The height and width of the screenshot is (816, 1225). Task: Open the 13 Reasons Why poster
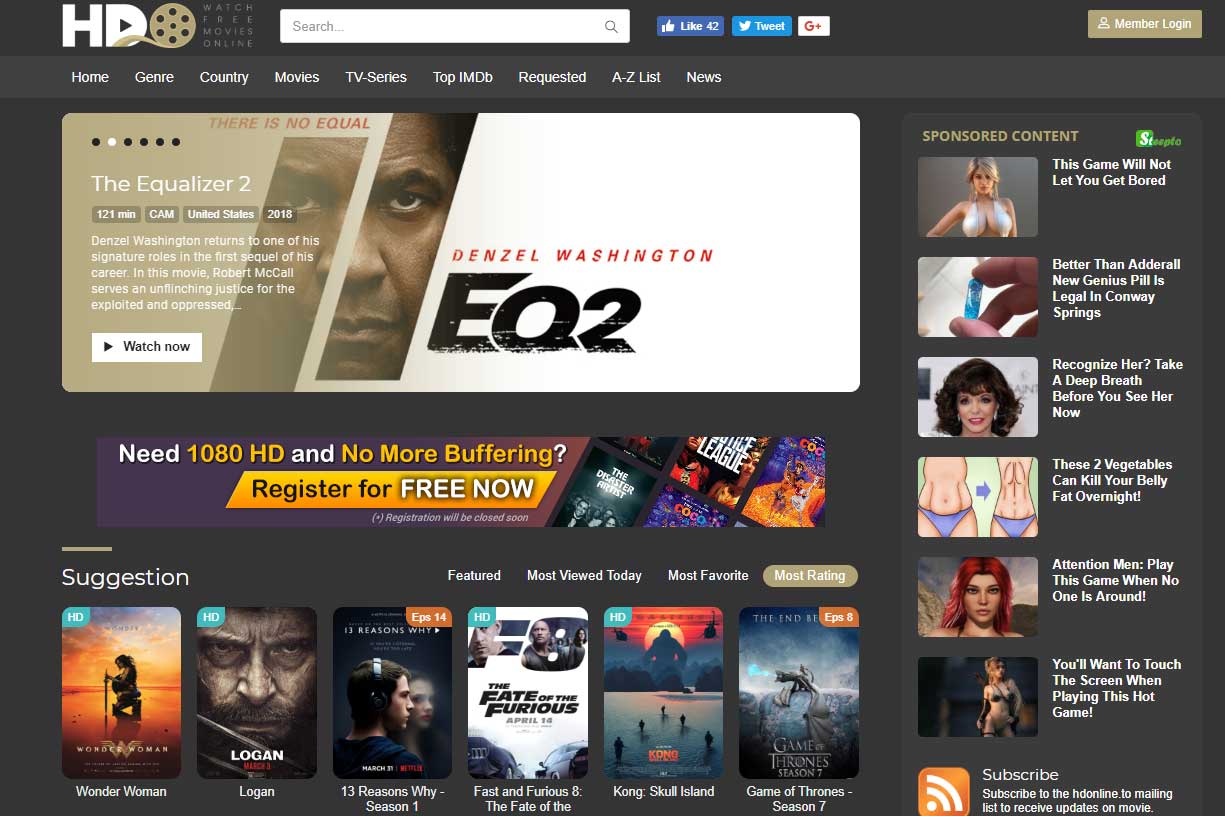[392, 693]
